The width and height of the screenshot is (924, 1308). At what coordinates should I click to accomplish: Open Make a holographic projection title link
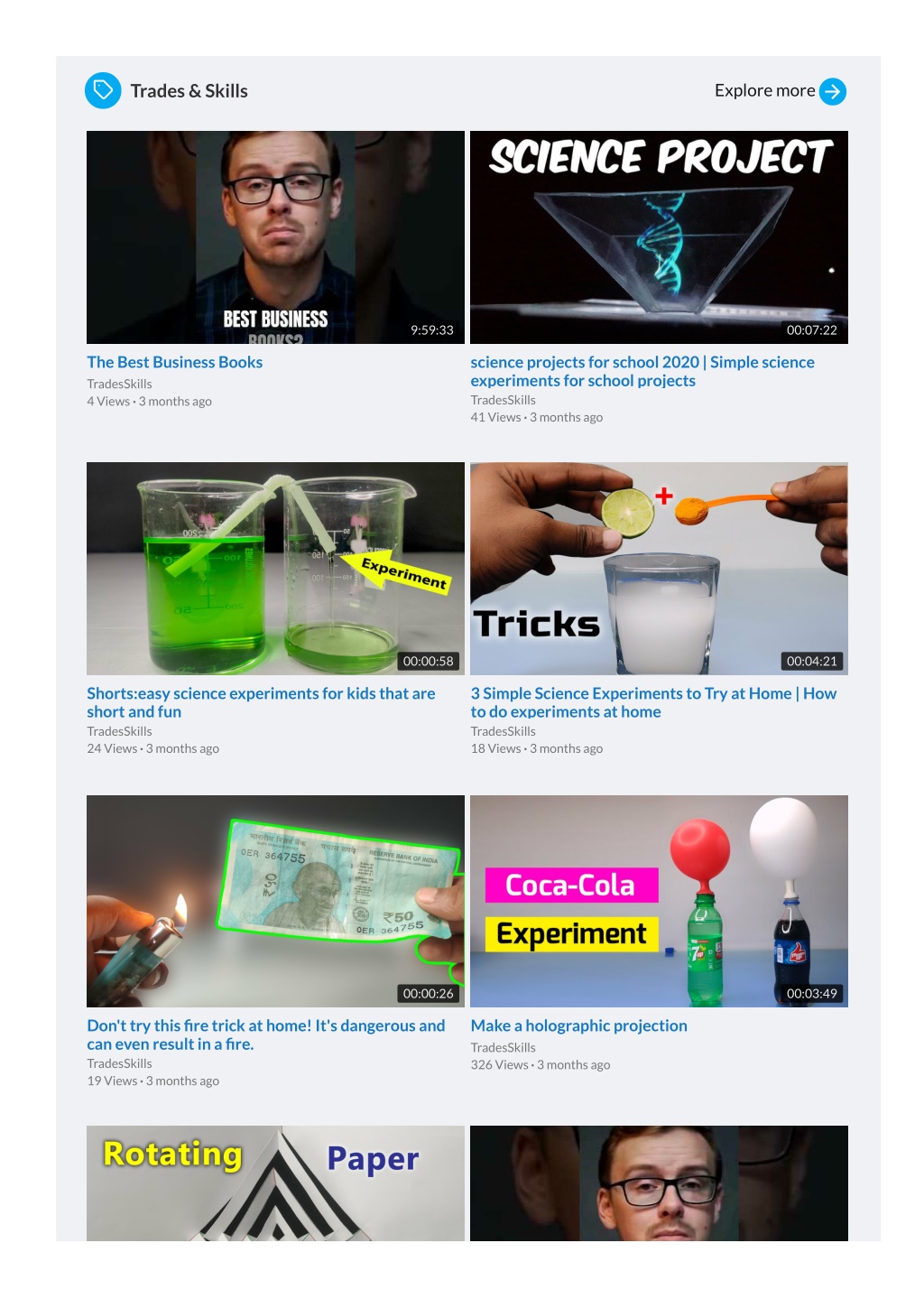pyautogui.click(x=578, y=1025)
